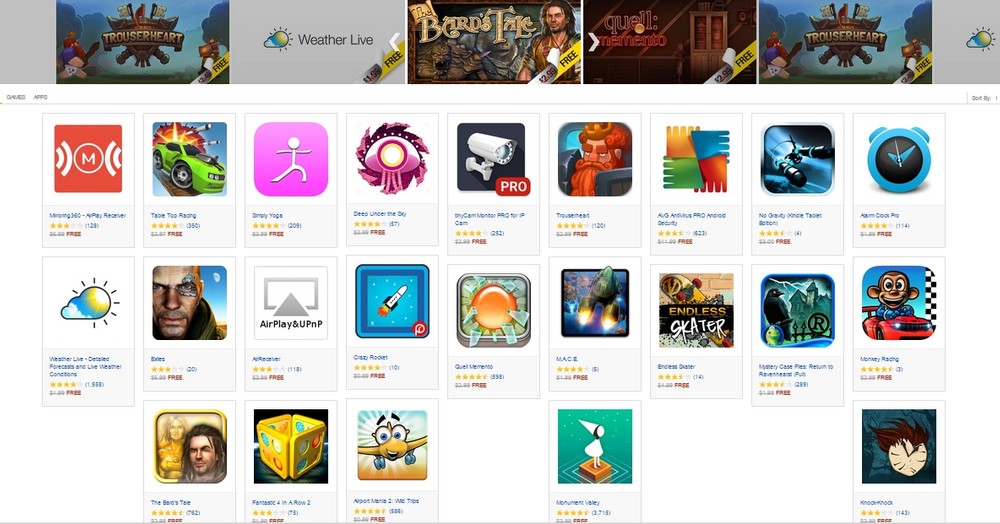Image resolution: width=1000 pixels, height=524 pixels.
Task: Open the Monkey Racing app icon
Action: (899, 303)
